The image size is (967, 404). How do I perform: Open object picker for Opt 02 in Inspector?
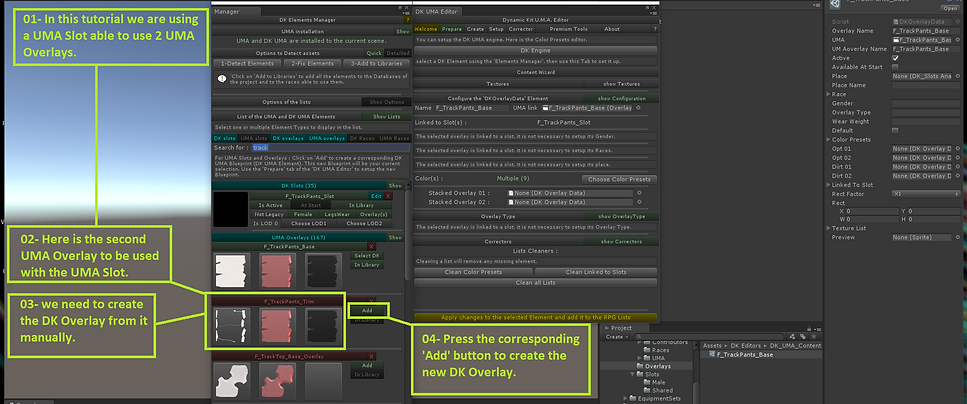pyautogui.click(x=958, y=158)
